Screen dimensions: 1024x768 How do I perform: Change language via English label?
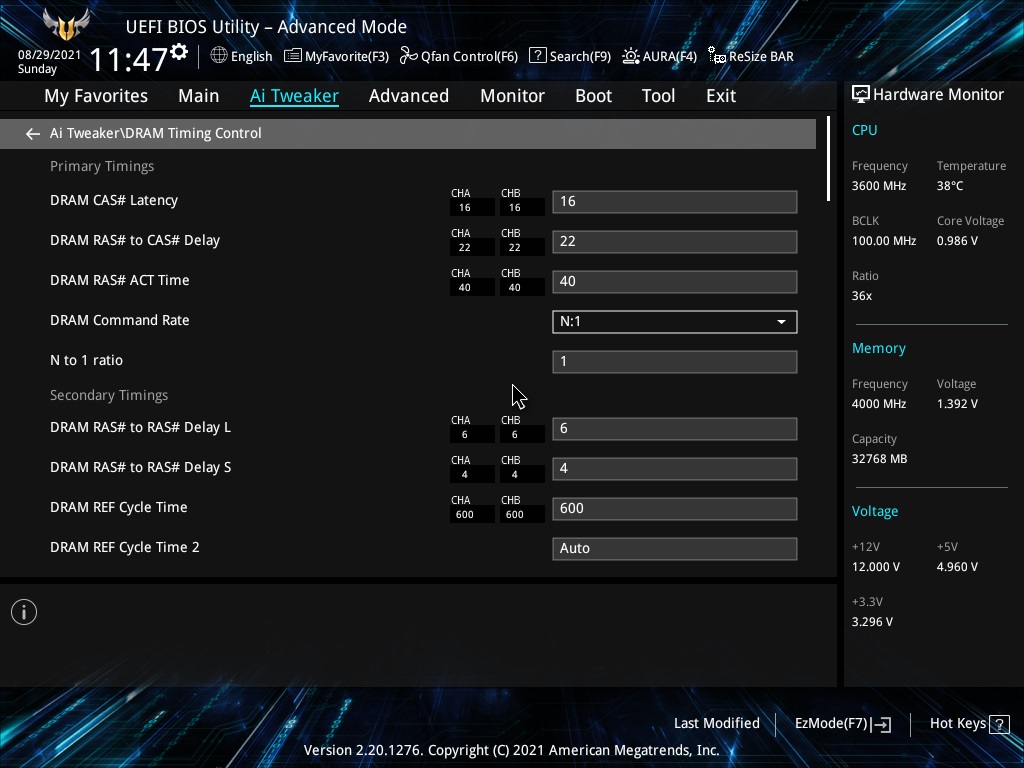(251, 57)
